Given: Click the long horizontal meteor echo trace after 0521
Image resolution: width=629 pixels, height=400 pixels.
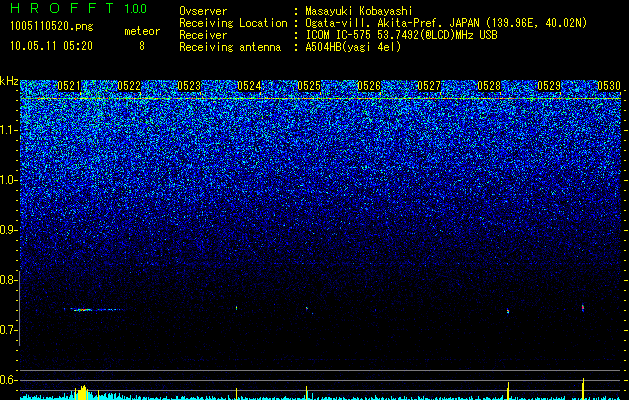Looking at the screenshot, I should 94,309.
